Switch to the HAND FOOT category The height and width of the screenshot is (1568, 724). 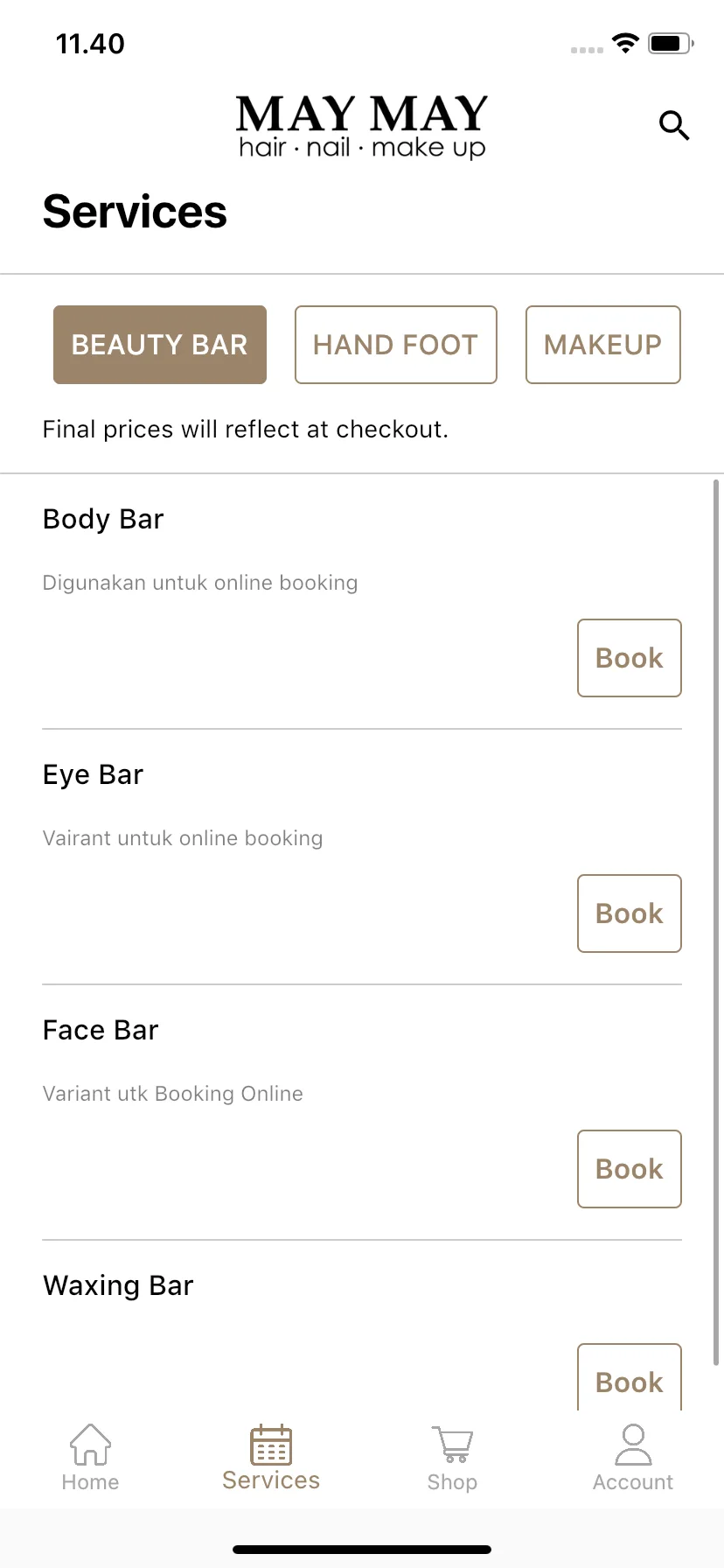[396, 345]
